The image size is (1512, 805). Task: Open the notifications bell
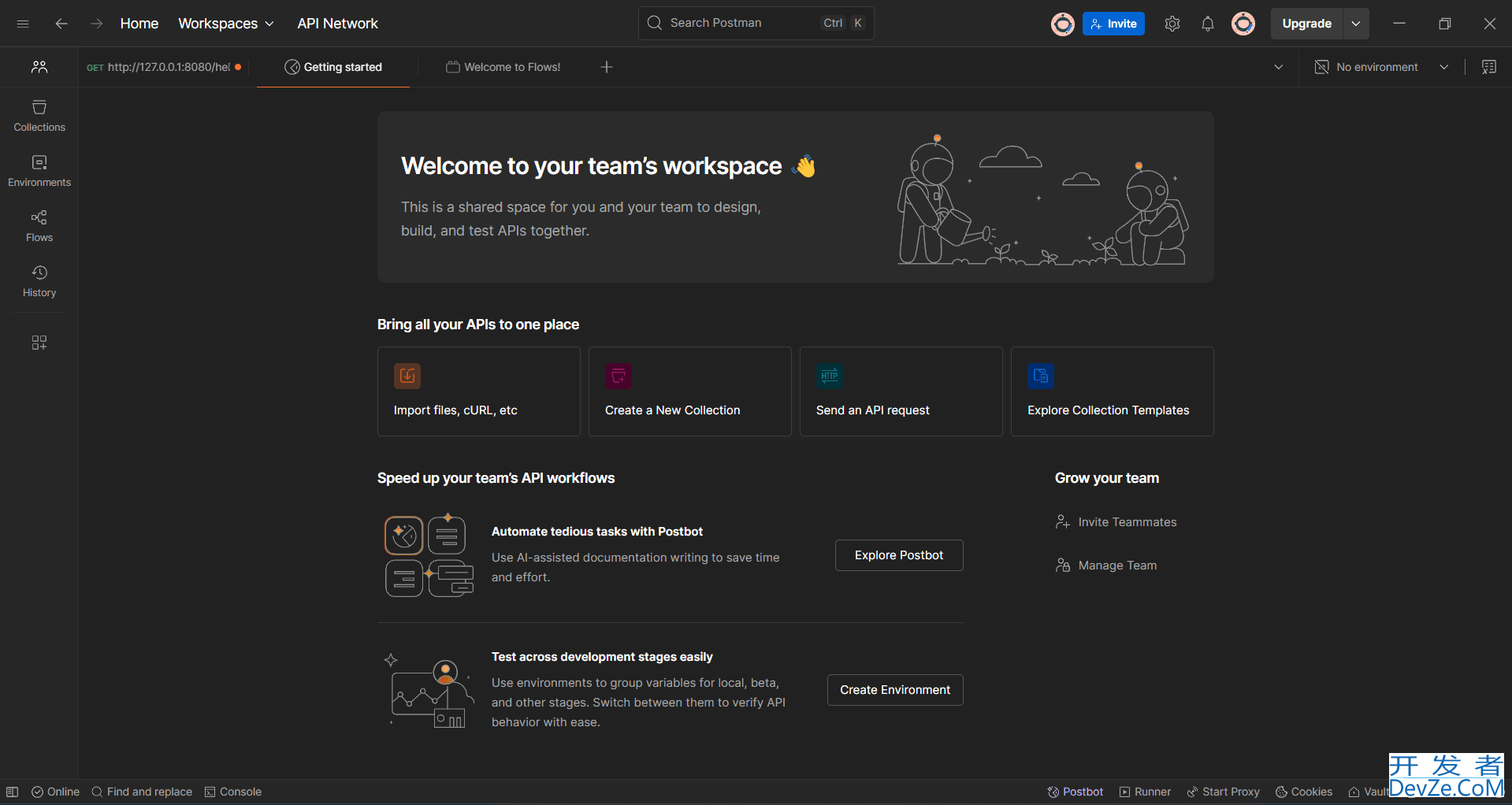click(1208, 24)
